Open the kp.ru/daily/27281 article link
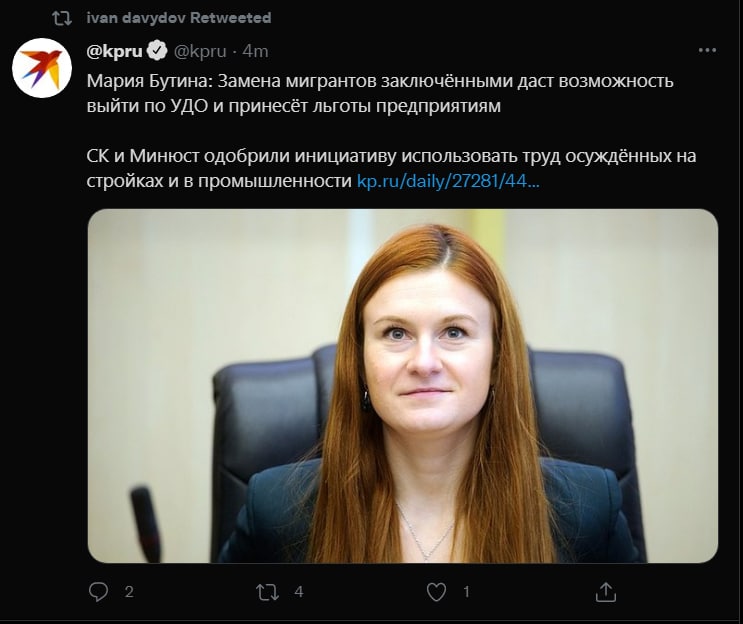 coord(448,181)
